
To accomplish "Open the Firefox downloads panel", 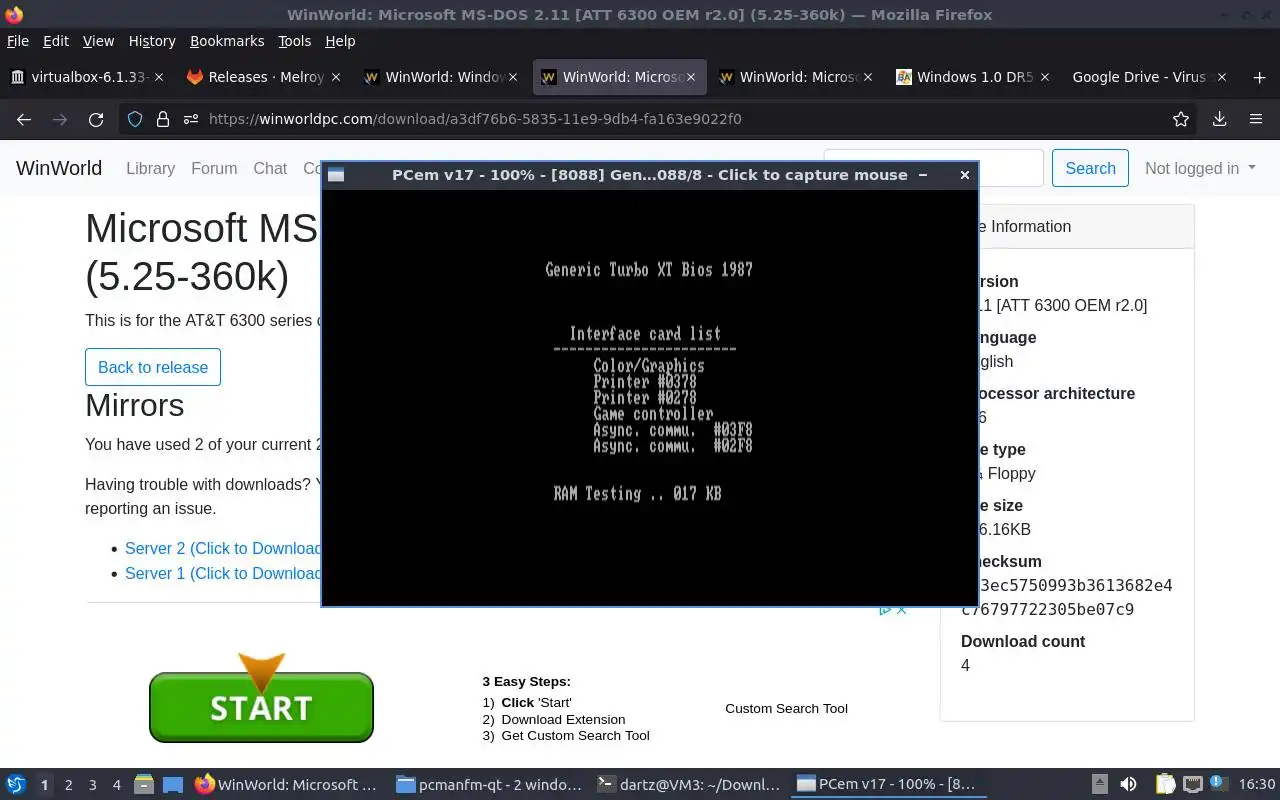I will coord(1219,119).
